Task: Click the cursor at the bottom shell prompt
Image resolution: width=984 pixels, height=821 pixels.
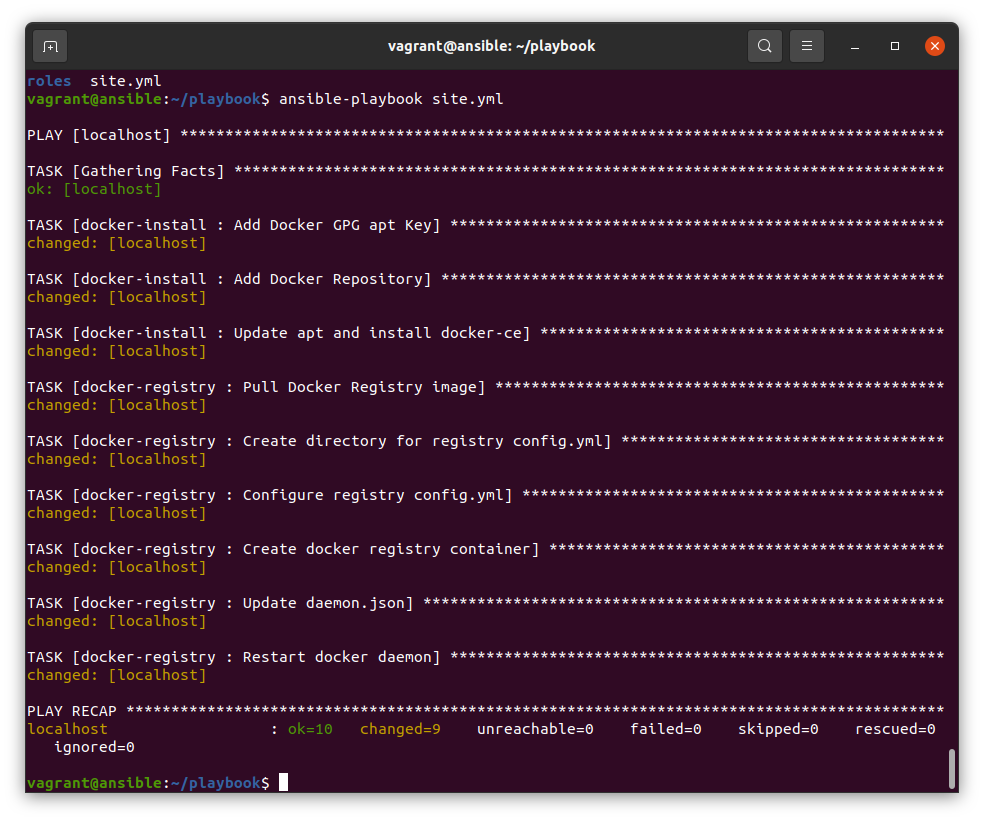Action: click(x=284, y=782)
